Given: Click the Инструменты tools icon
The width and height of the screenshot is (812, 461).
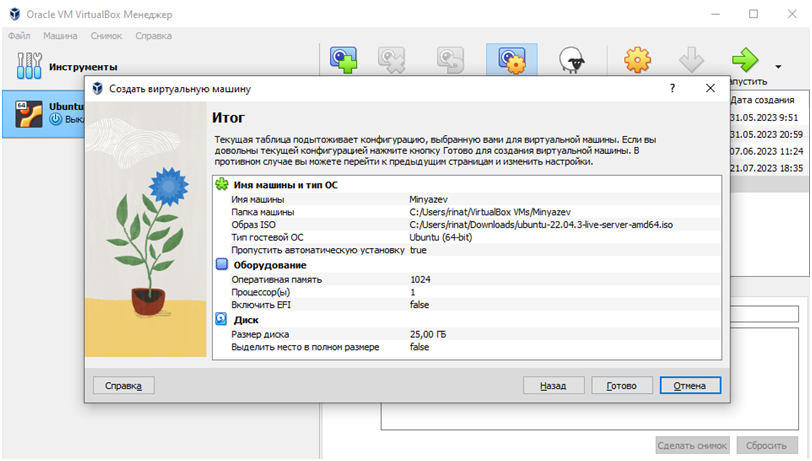Looking at the screenshot, I should click(29, 66).
